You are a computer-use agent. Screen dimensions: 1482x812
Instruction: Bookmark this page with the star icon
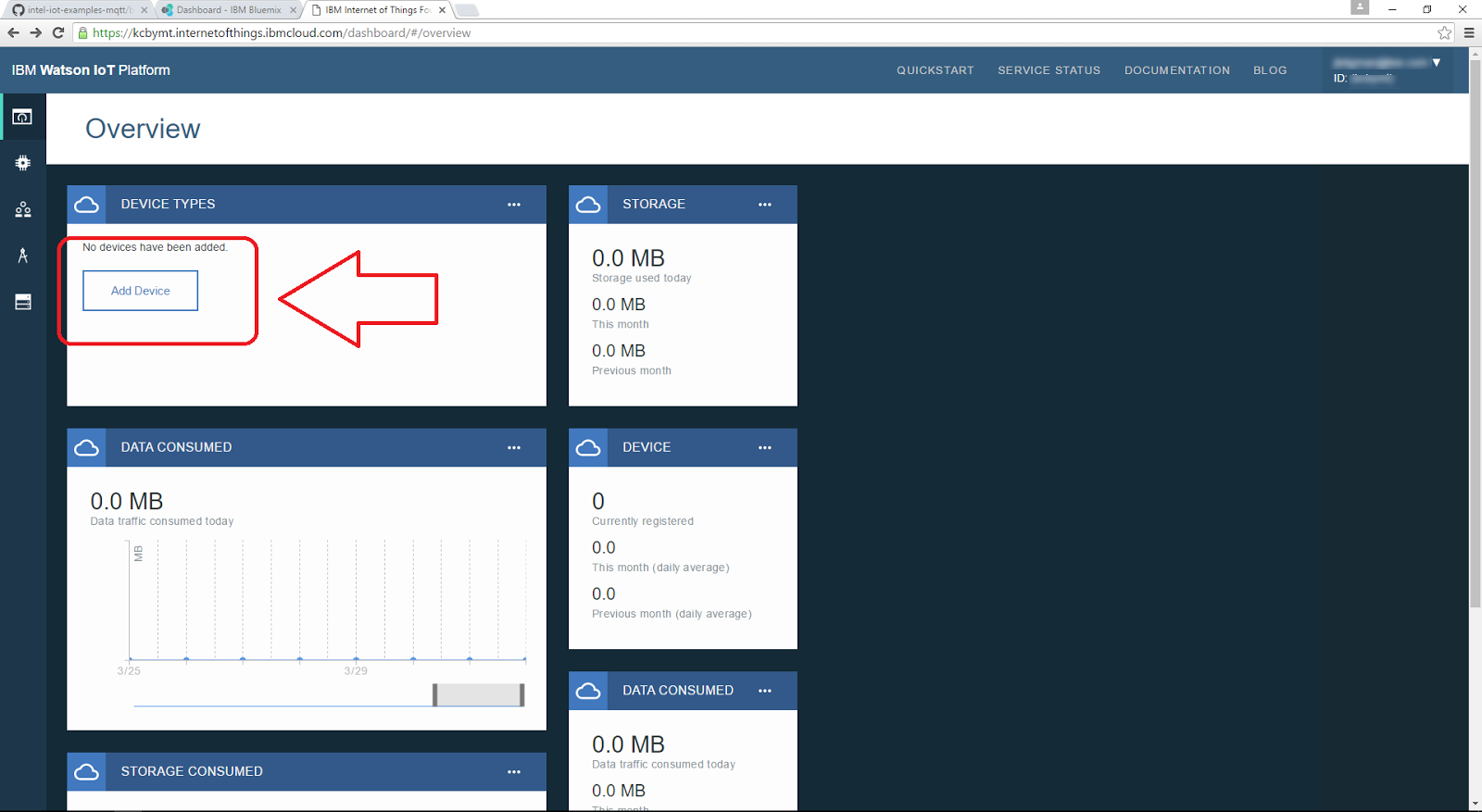click(x=1444, y=32)
